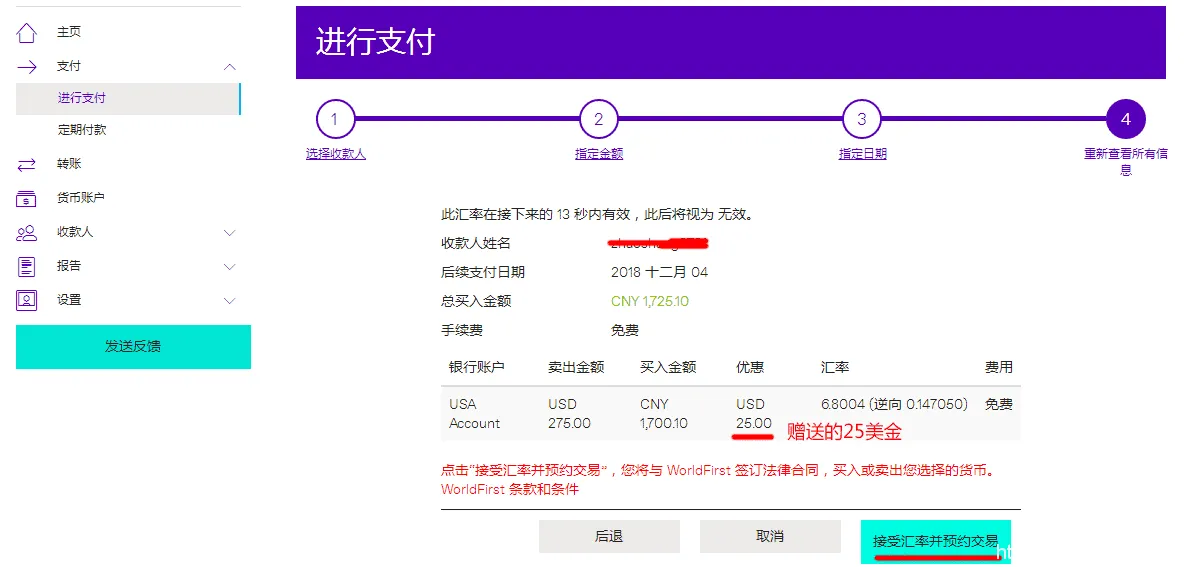Open the 支付 menu item
This screenshot has height=567, width=1187.
click(x=69, y=67)
